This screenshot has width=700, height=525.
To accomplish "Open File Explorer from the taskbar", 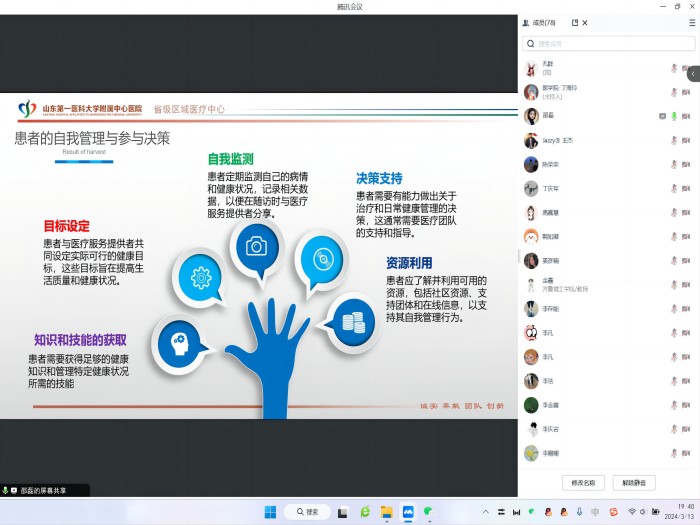I will (x=386, y=512).
